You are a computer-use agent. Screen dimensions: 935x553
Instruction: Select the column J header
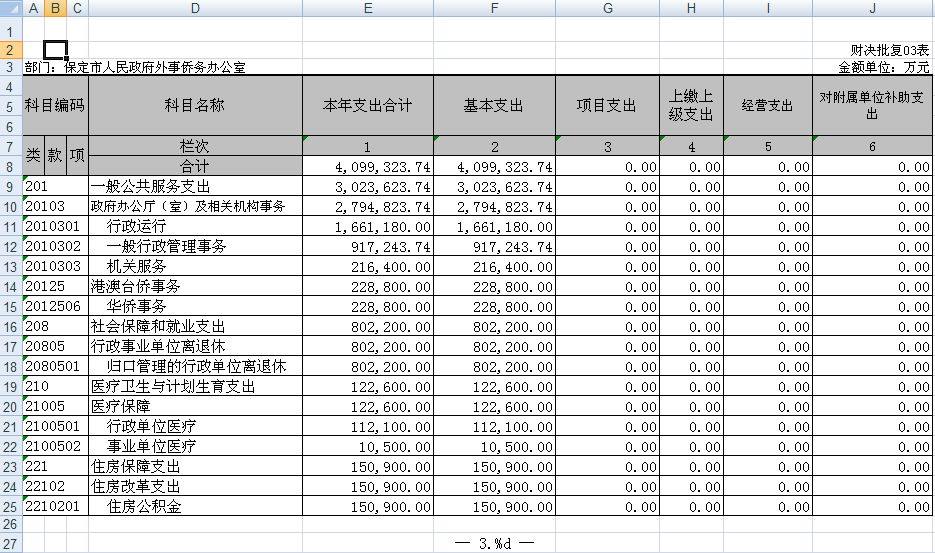[x=872, y=8]
